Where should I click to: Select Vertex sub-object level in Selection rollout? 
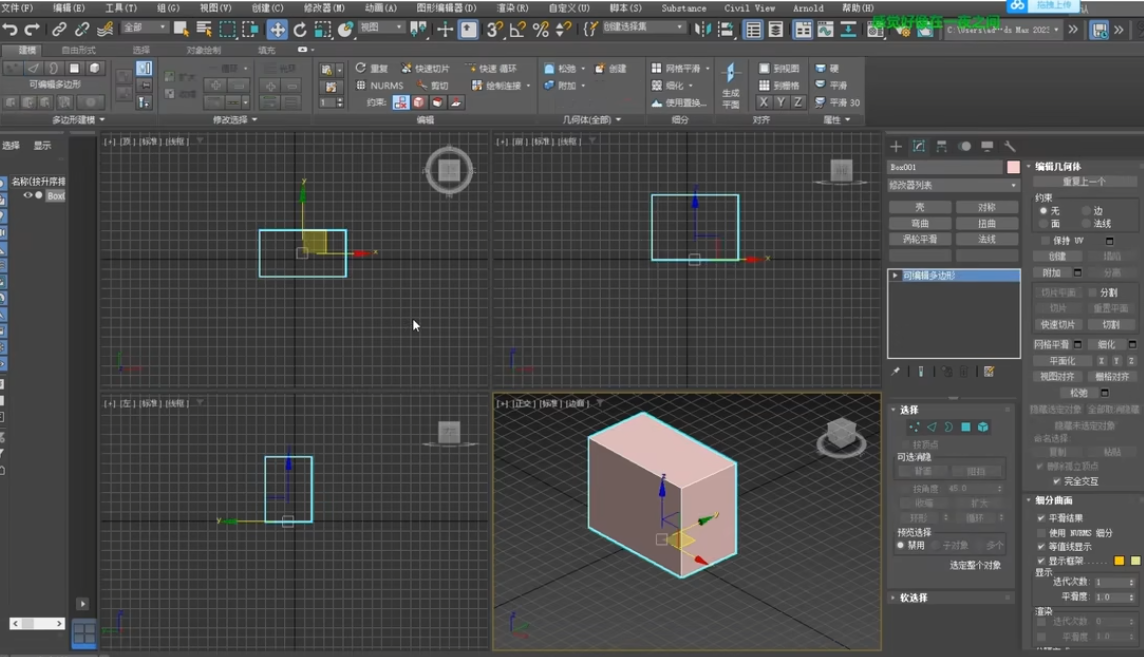(x=914, y=427)
